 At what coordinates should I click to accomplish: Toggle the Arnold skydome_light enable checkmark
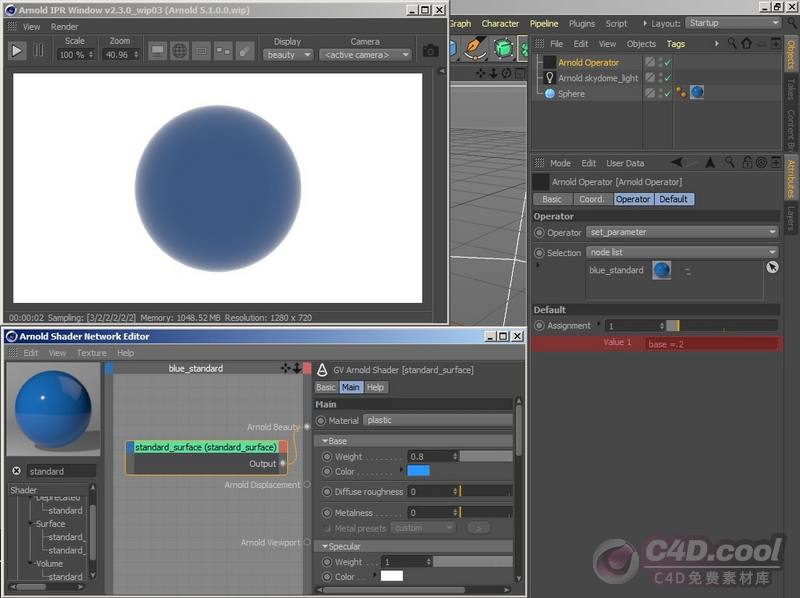click(668, 78)
